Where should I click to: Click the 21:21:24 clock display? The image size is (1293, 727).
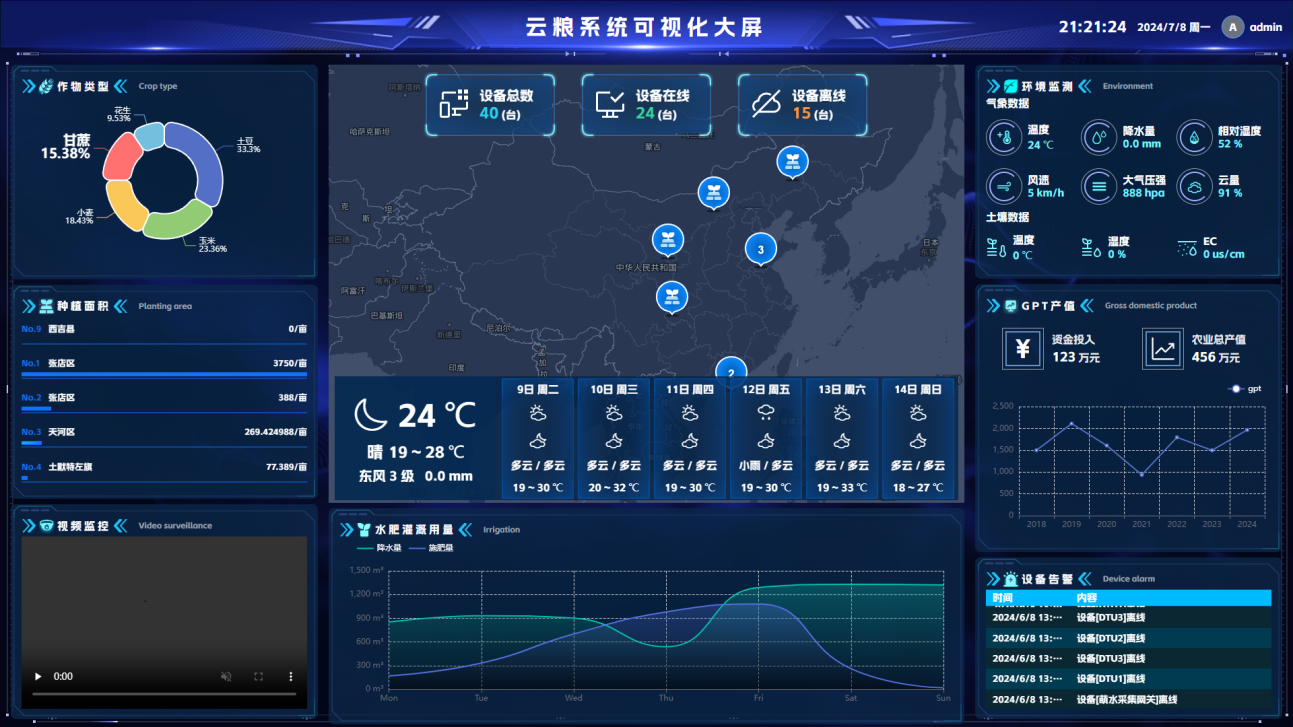[x=1093, y=27]
